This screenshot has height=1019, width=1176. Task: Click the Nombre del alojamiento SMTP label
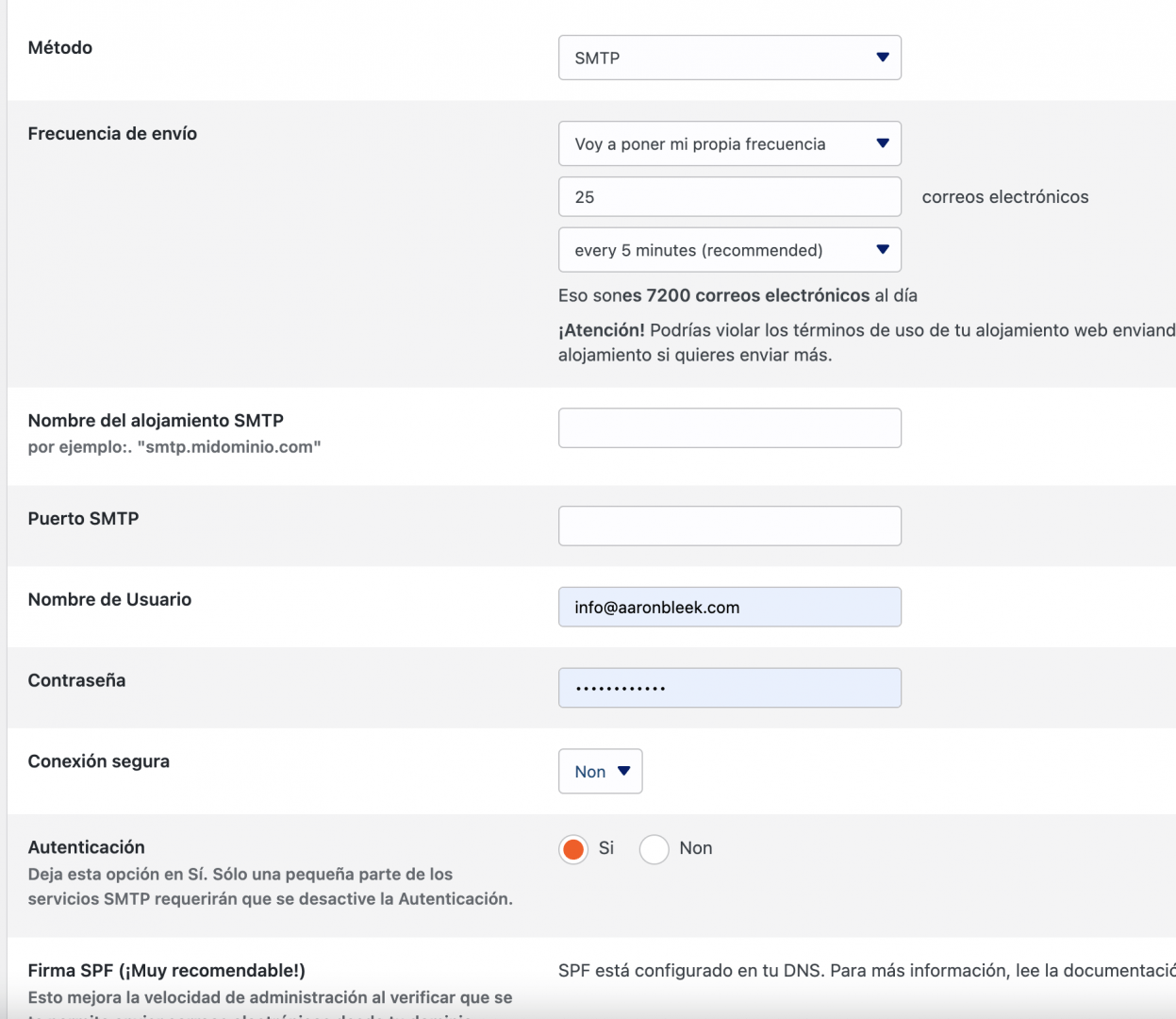pos(156,421)
